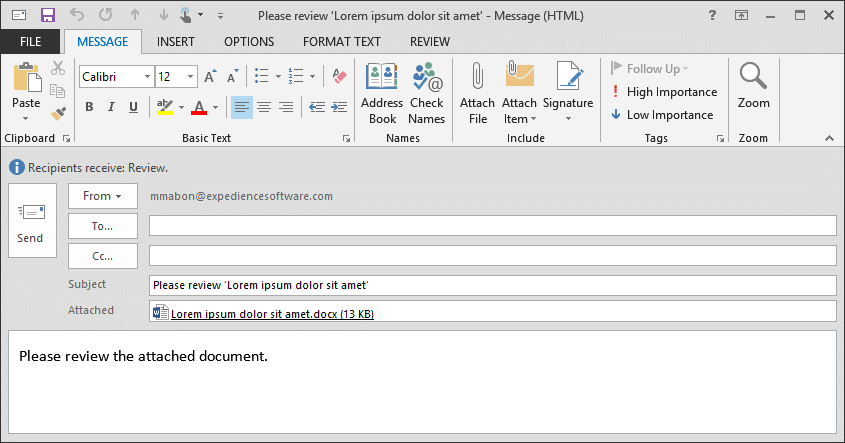Toggle Center alignment
Screen dimensions: 845x443
click(x=264, y=107)
